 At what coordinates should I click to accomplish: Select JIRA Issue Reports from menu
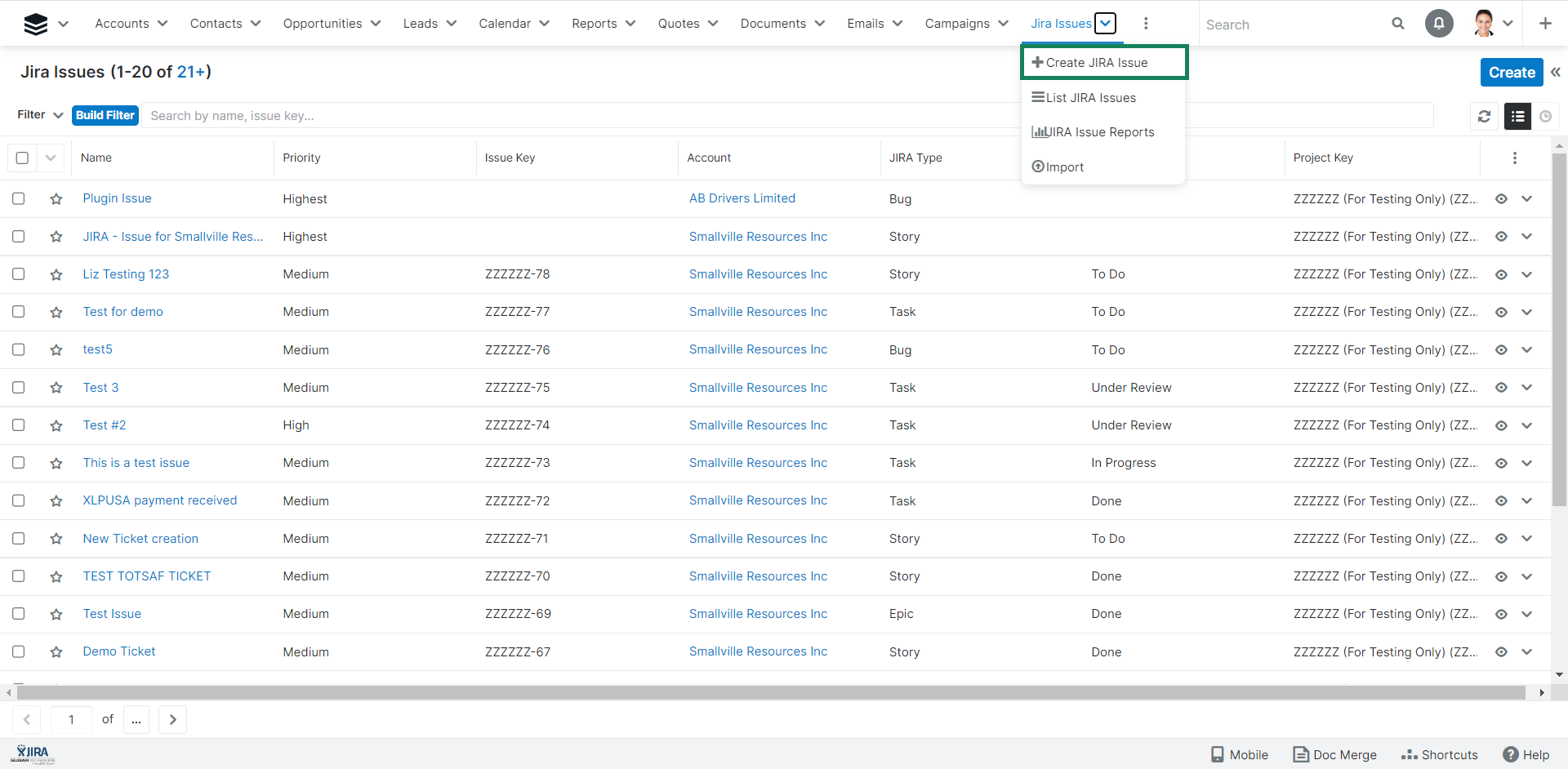(1099, 132)
